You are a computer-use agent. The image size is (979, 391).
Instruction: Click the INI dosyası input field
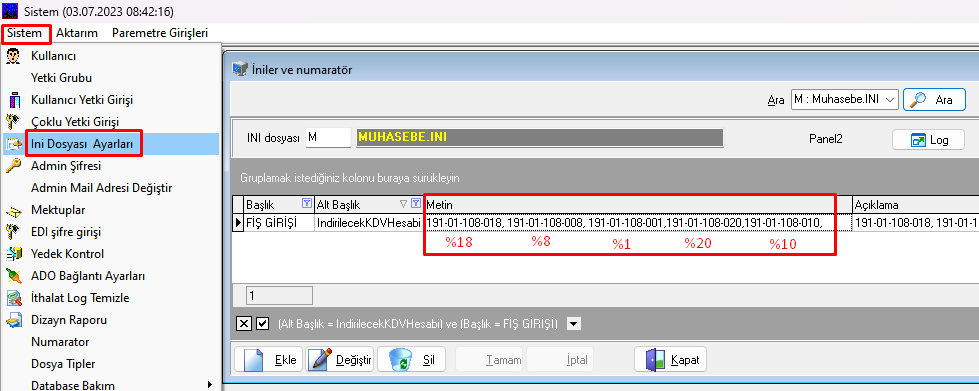[328, 137]
